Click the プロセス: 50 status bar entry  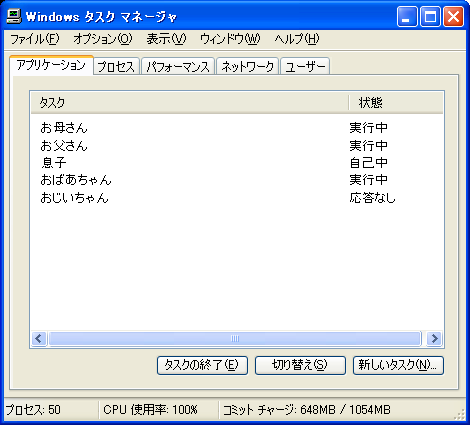(33, 410)
